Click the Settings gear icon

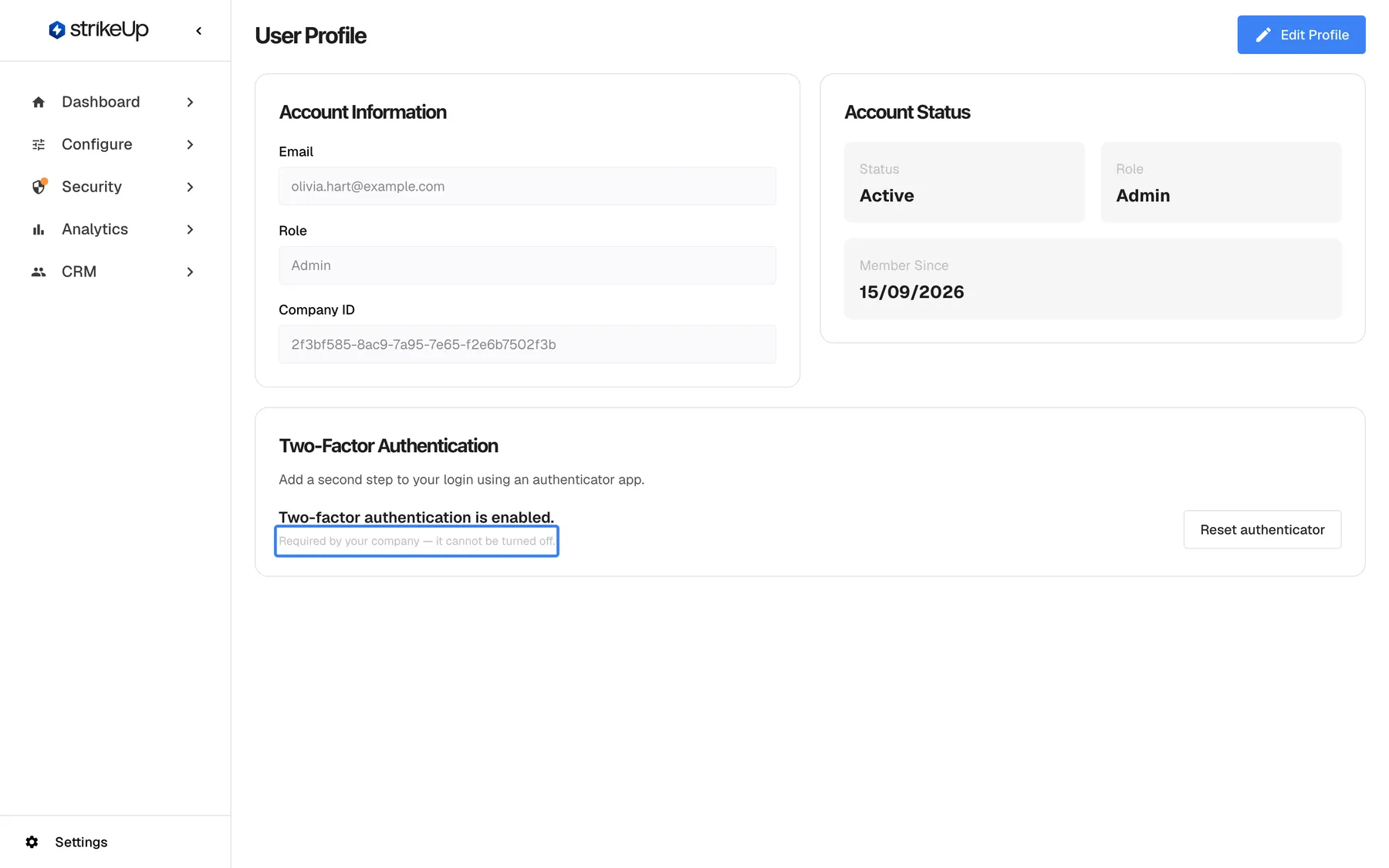32,842
